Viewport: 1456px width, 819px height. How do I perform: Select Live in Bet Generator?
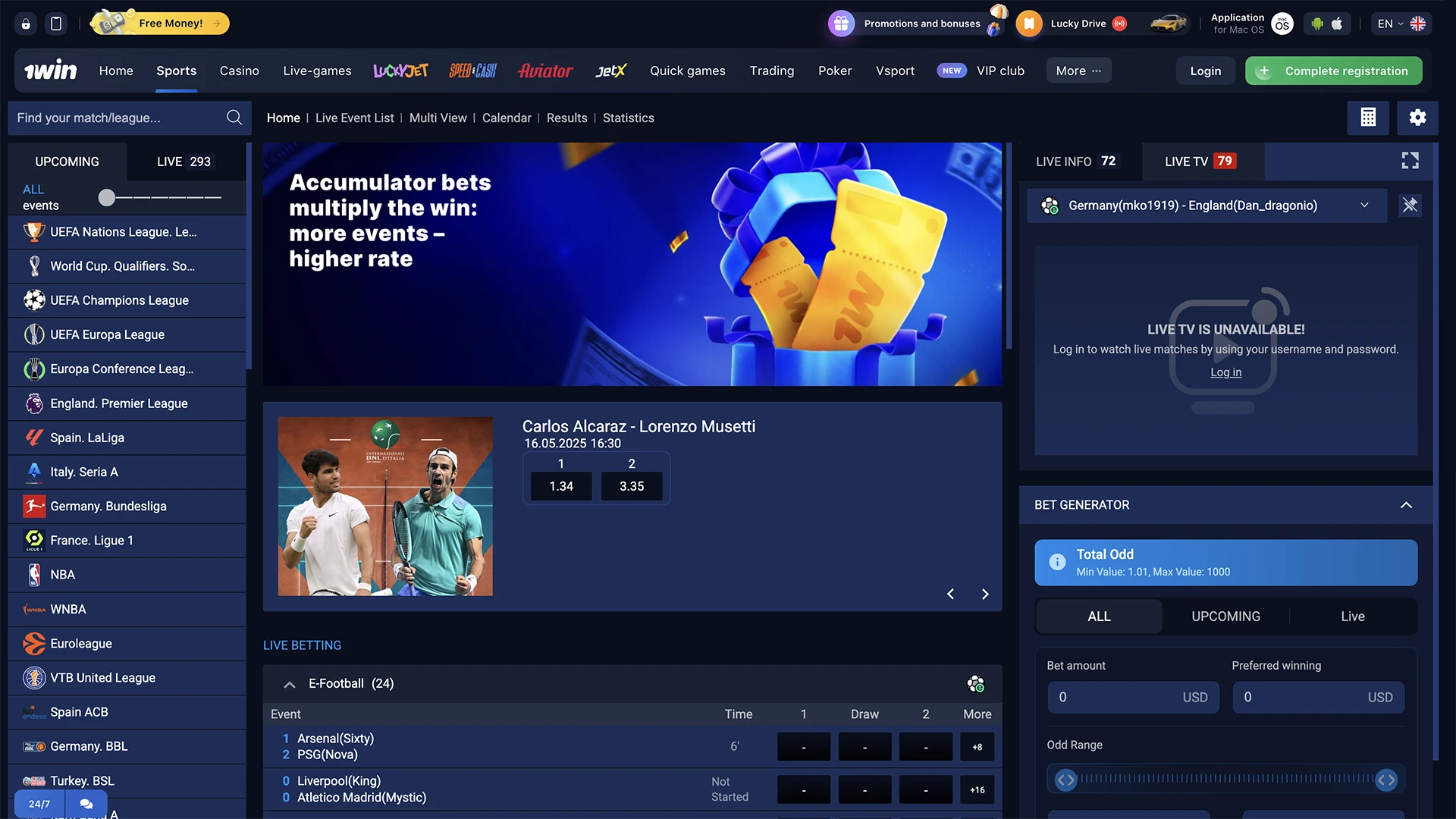tap(1352, 617)
